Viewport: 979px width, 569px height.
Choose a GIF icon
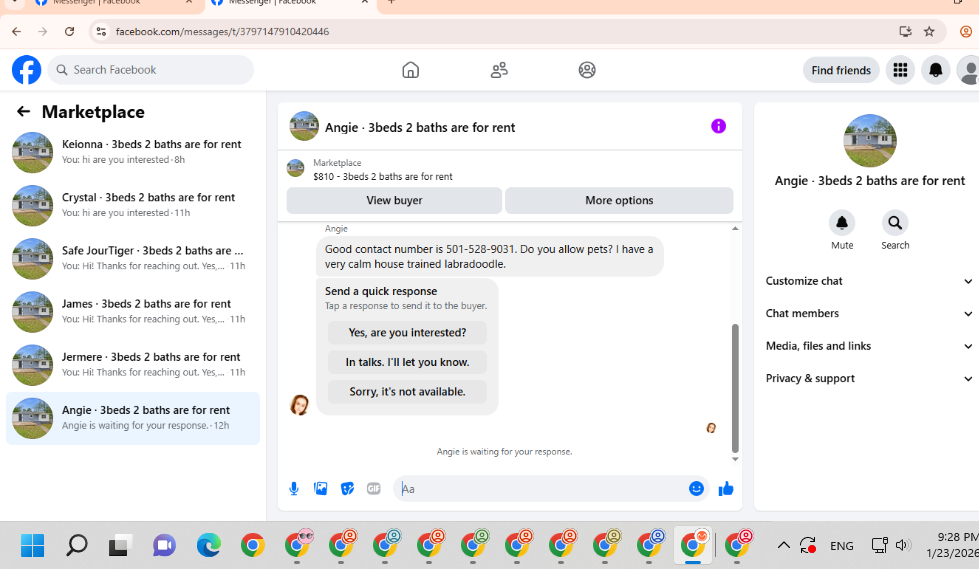tap(373, 489)
